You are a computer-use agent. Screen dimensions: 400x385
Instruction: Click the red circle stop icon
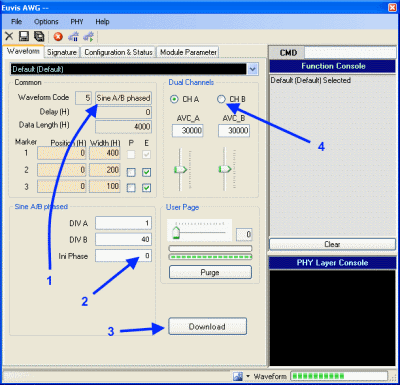coord(58,37)
